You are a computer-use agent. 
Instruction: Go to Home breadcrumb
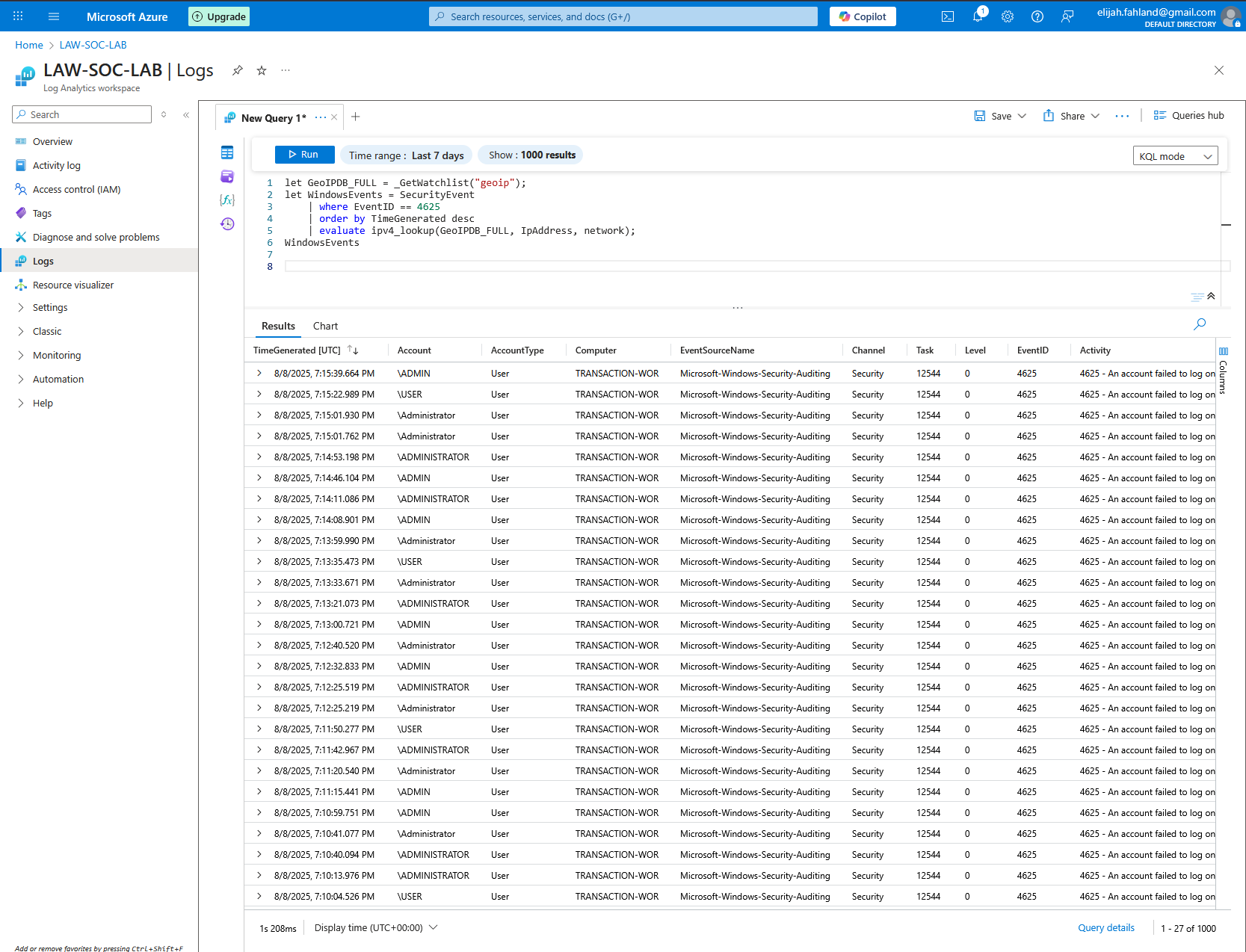pos(29,45)
